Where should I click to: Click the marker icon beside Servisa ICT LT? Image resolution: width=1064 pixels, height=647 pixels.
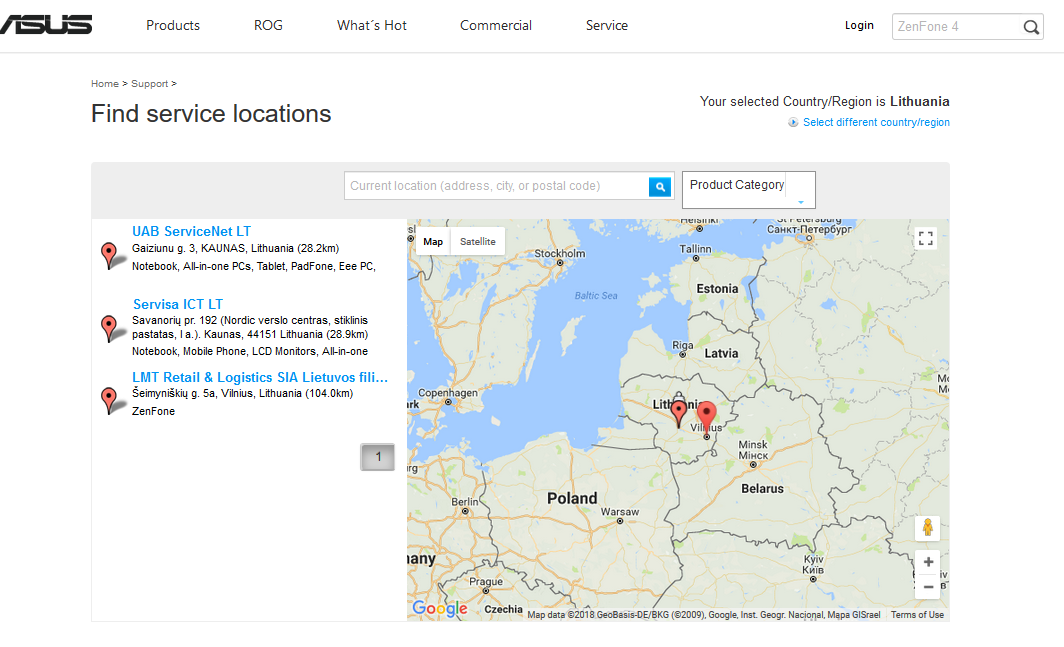pyautogui.click(x=111, y=328)
